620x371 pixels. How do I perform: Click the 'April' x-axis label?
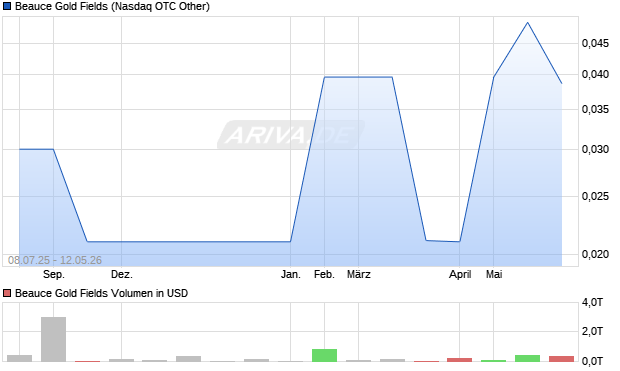coord(460,274)
